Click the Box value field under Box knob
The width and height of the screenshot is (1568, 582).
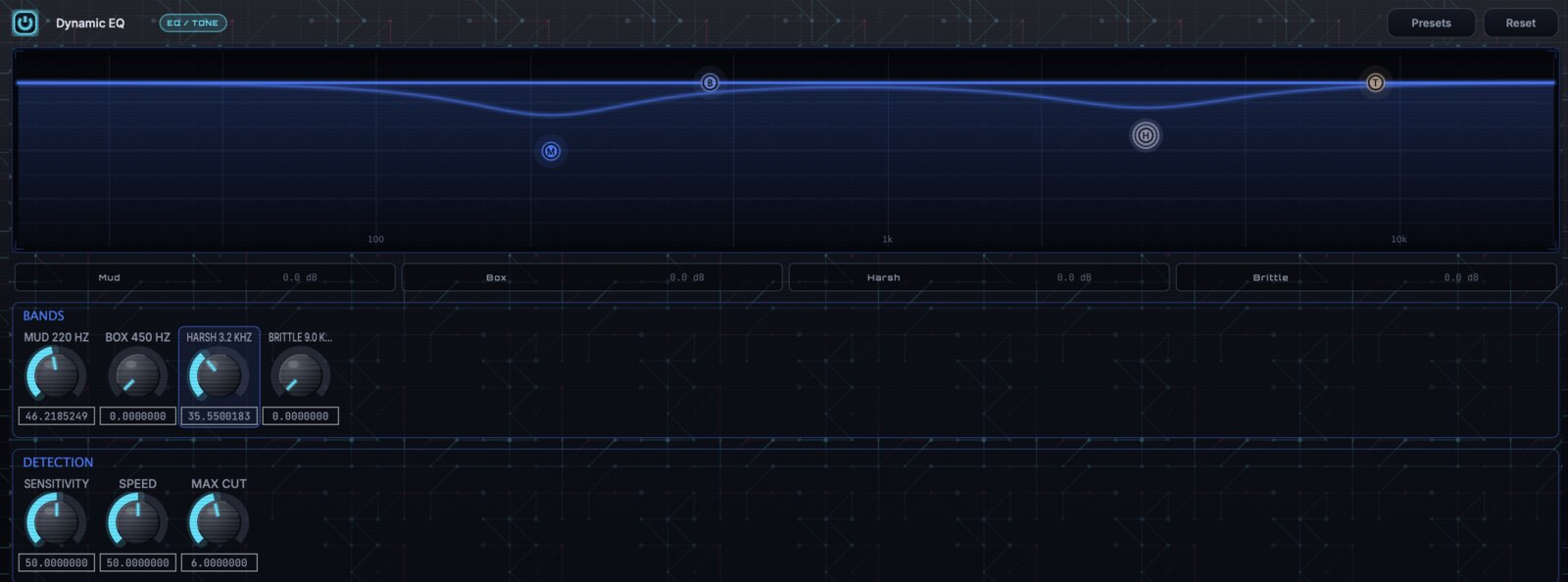137,416
